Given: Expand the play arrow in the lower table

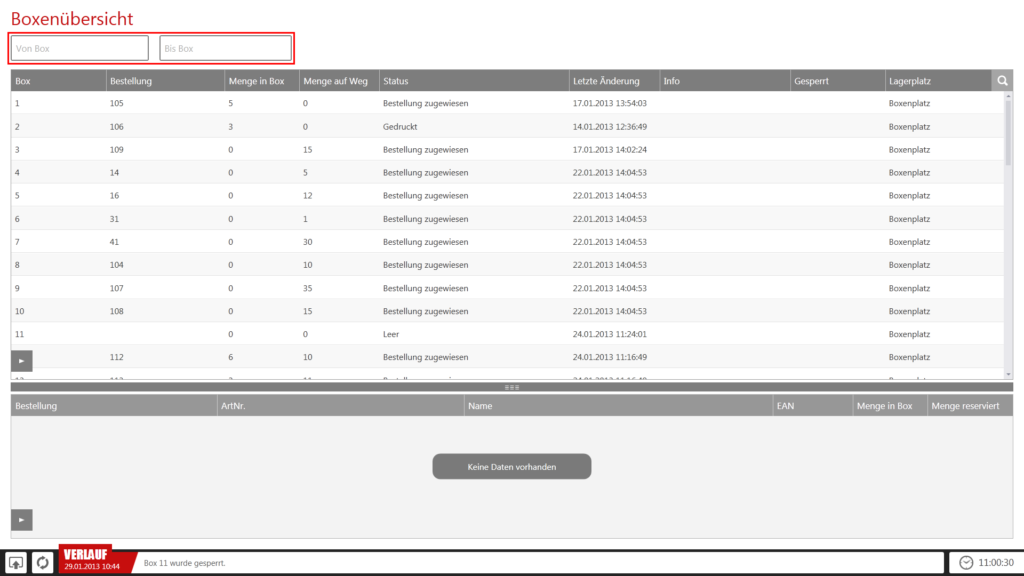Looking at the screenshot, I should pos(22,519).
